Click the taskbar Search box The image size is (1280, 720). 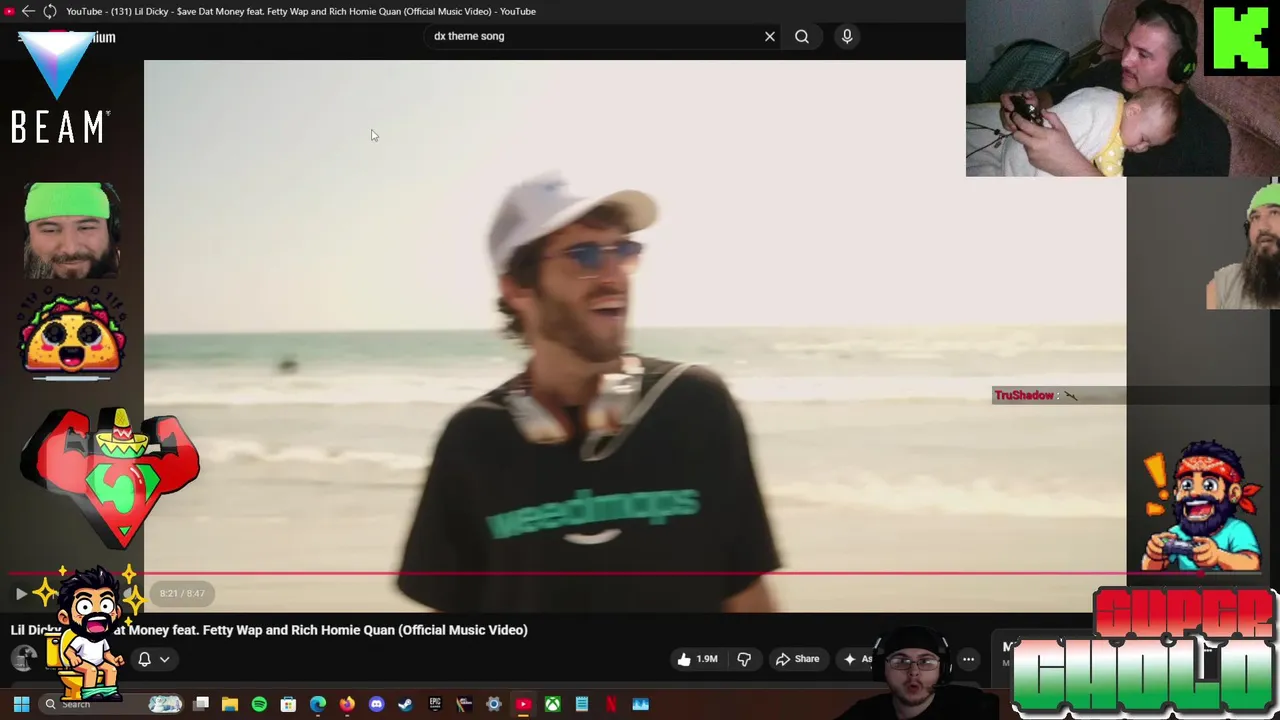tap(112, 705)
